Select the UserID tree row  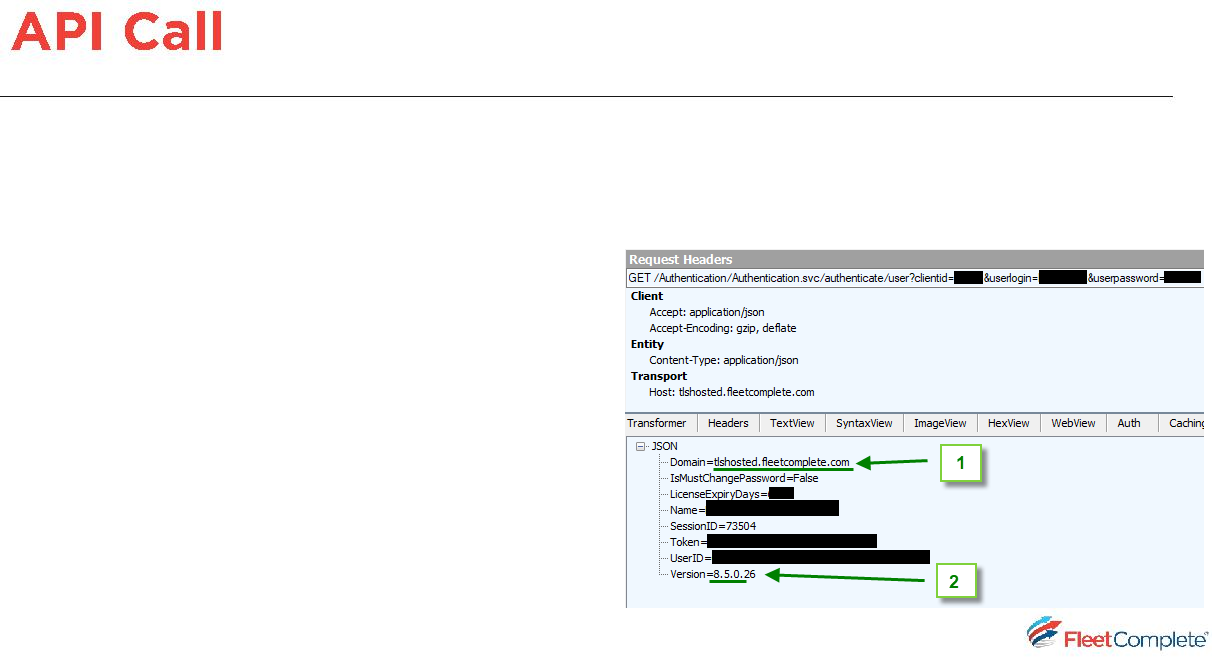[800, 558]
